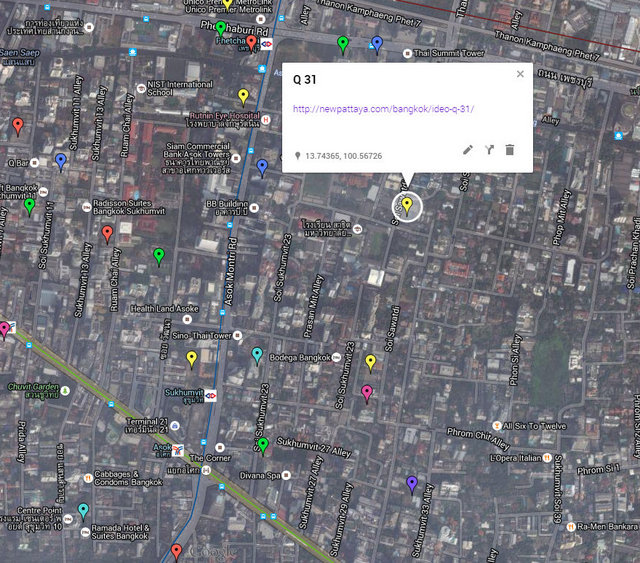Click Sino-Thai Tower label
This screenshot has width=640, height=563.
pos(202,336)
